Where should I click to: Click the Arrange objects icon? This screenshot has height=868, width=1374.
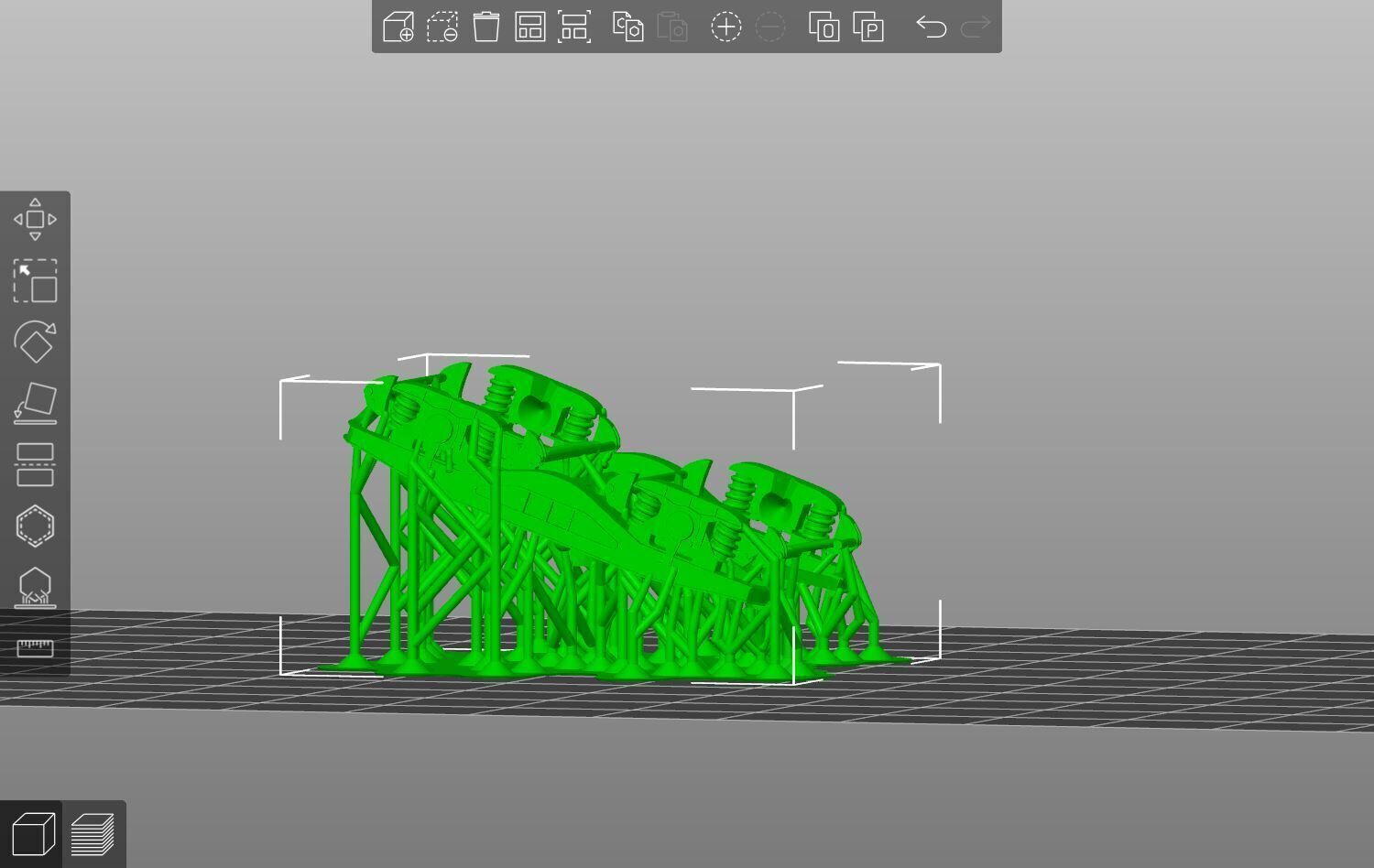530,27
